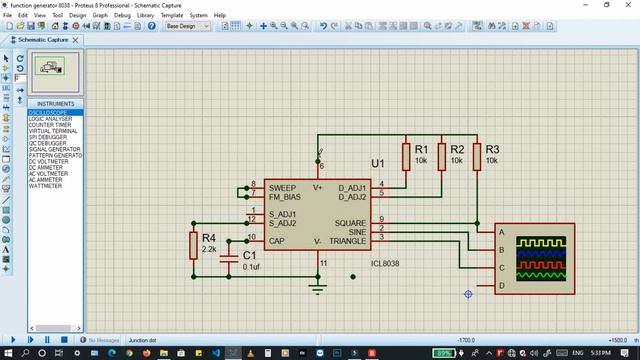640x360 pixels.
Task: Open the Library menu
Action: (x=145, y=15)
